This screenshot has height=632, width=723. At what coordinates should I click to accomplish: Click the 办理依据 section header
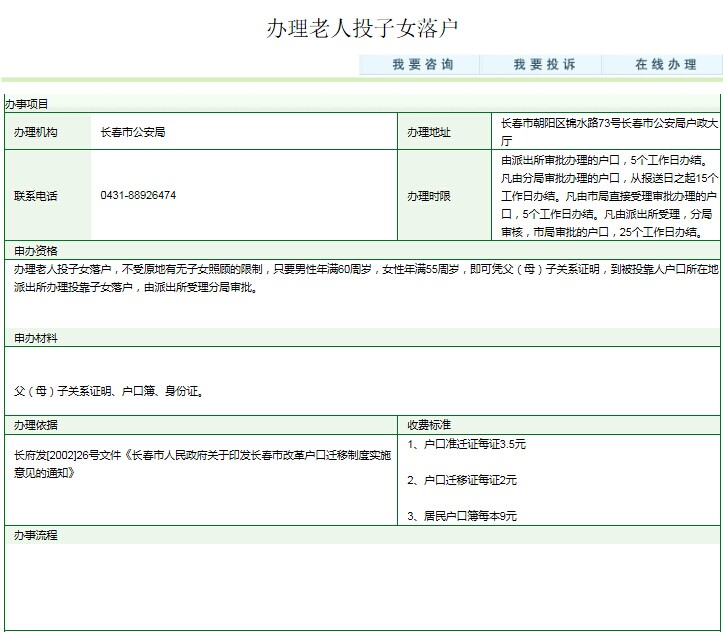(201, 425)
